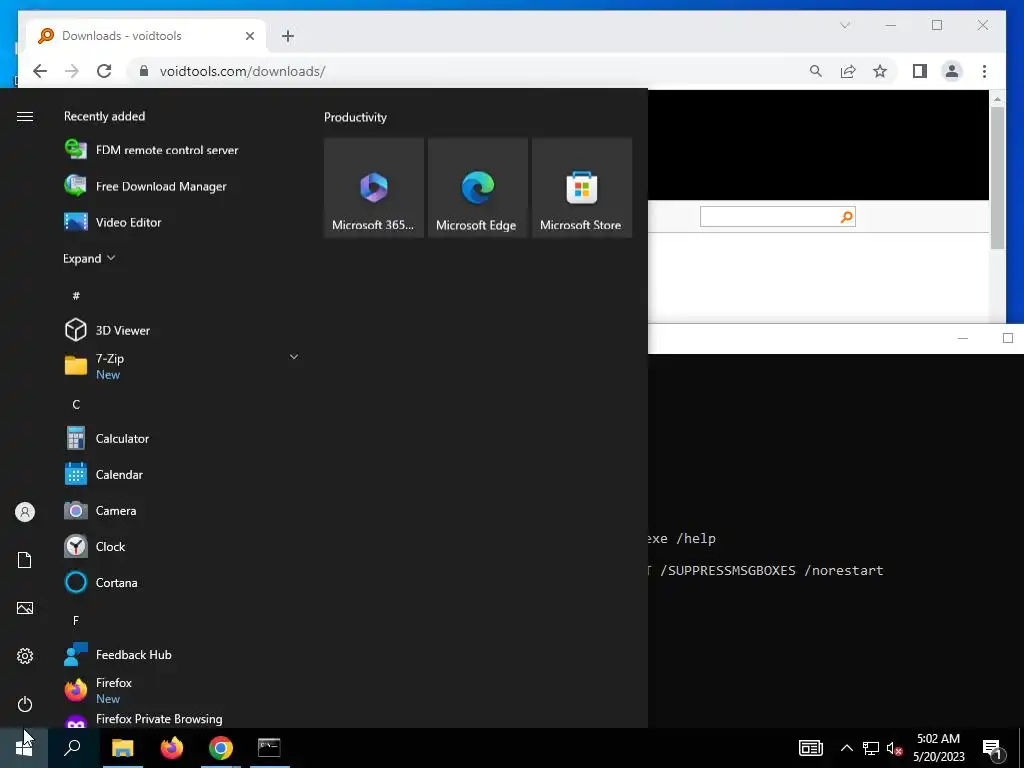The image size is (1024, 768).
Task: Open Settings gear in Start sidebar
Action: [25, 656]
